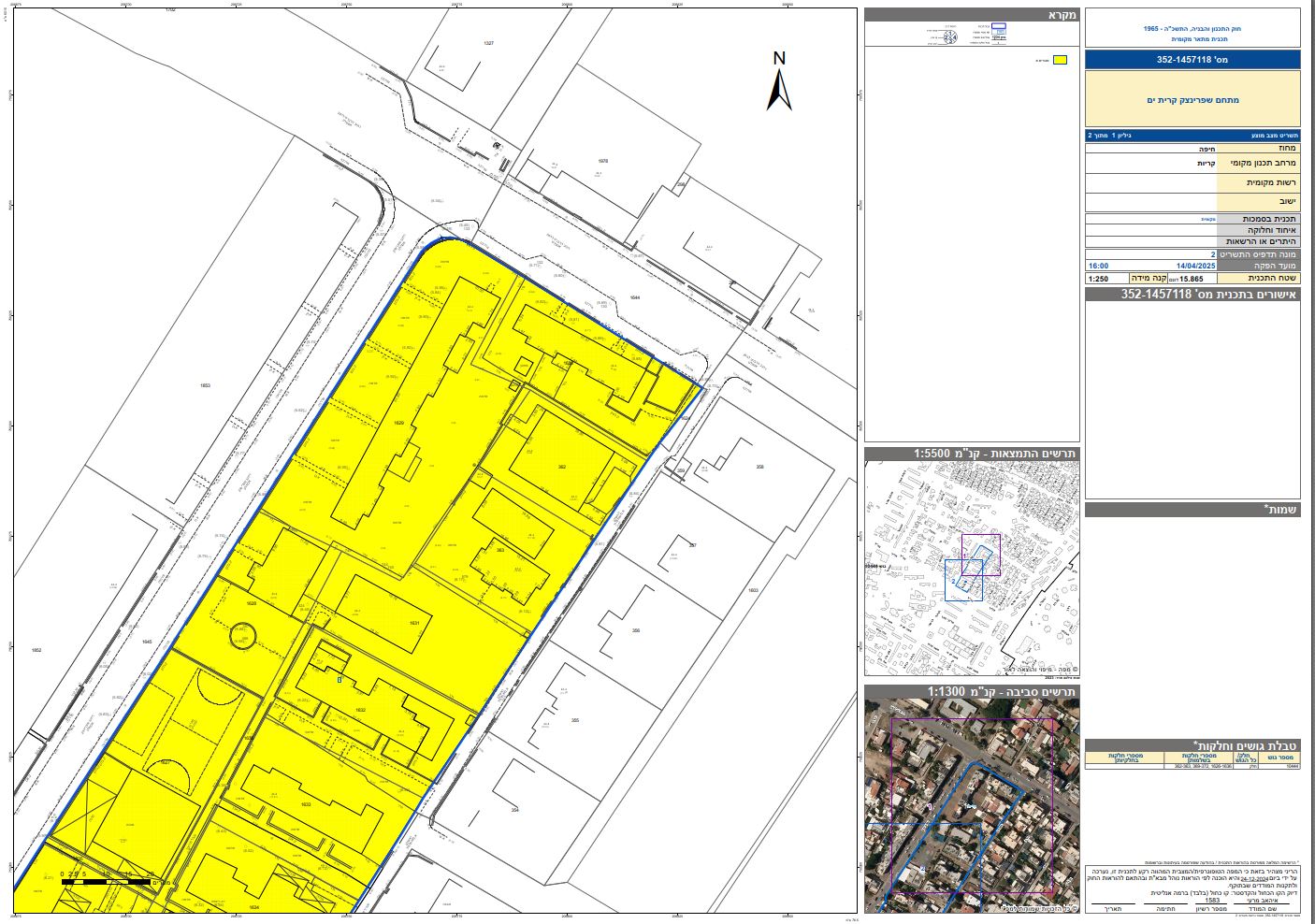1315x924 pixels.
Task: Click the scale bar on the map
Action: pyautogui.click(x=114, y=880)
